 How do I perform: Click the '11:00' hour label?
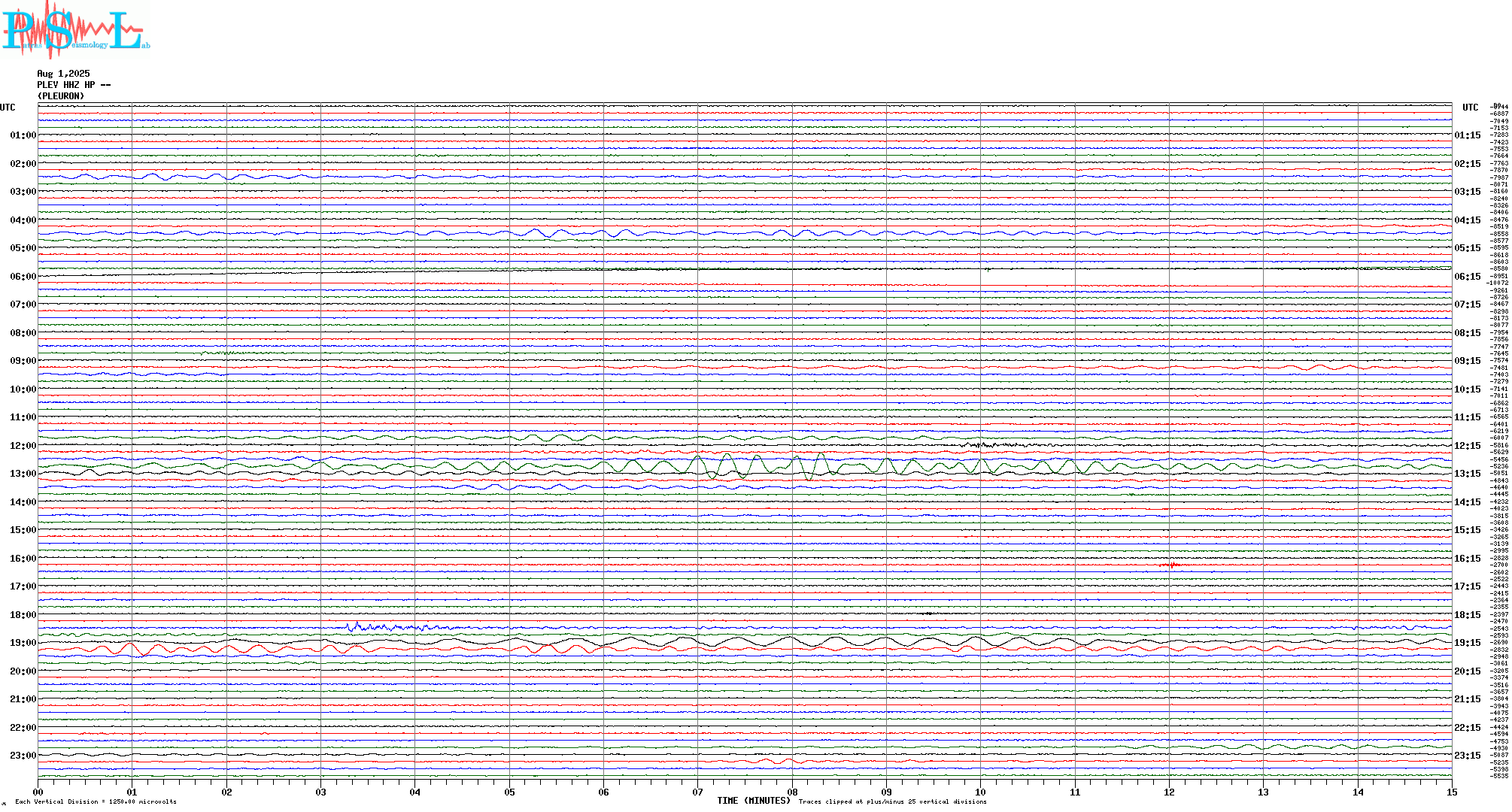pyautogui.click(x=23, y=417)
